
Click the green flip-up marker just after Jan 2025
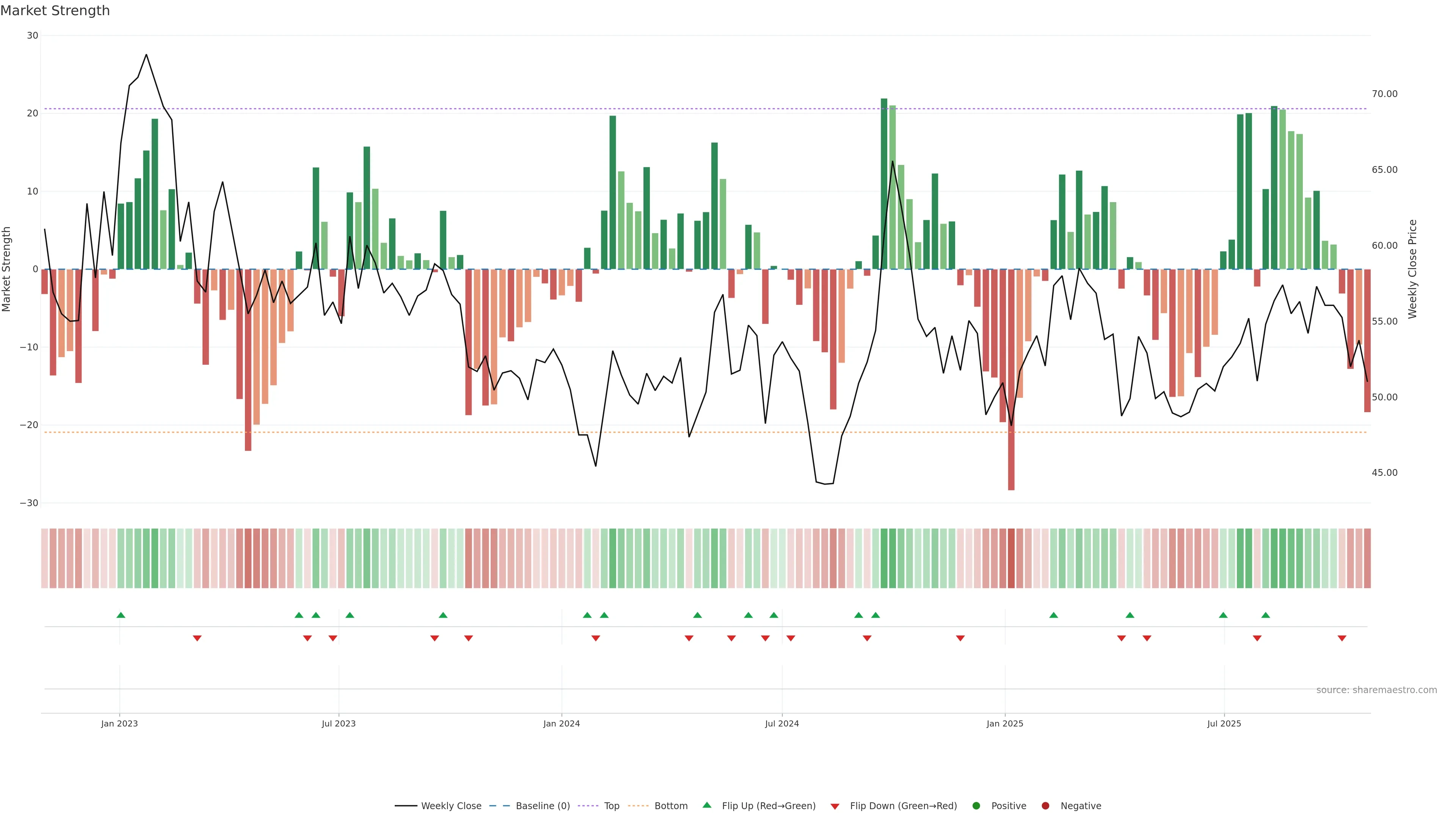(1053, 615)
